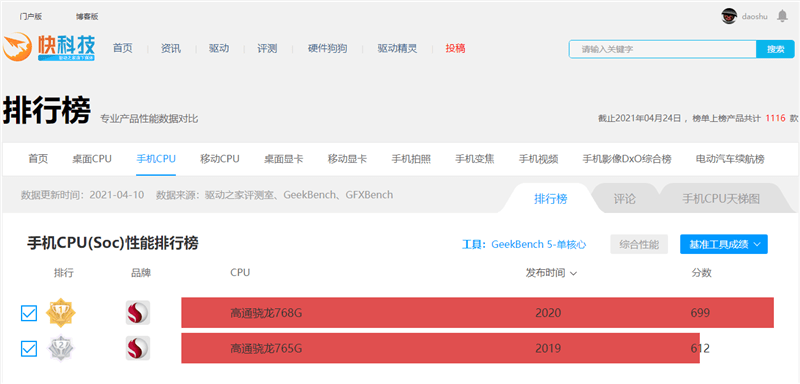
Task: Switch to the 评论 tab
Action: [x=624, y=199]
